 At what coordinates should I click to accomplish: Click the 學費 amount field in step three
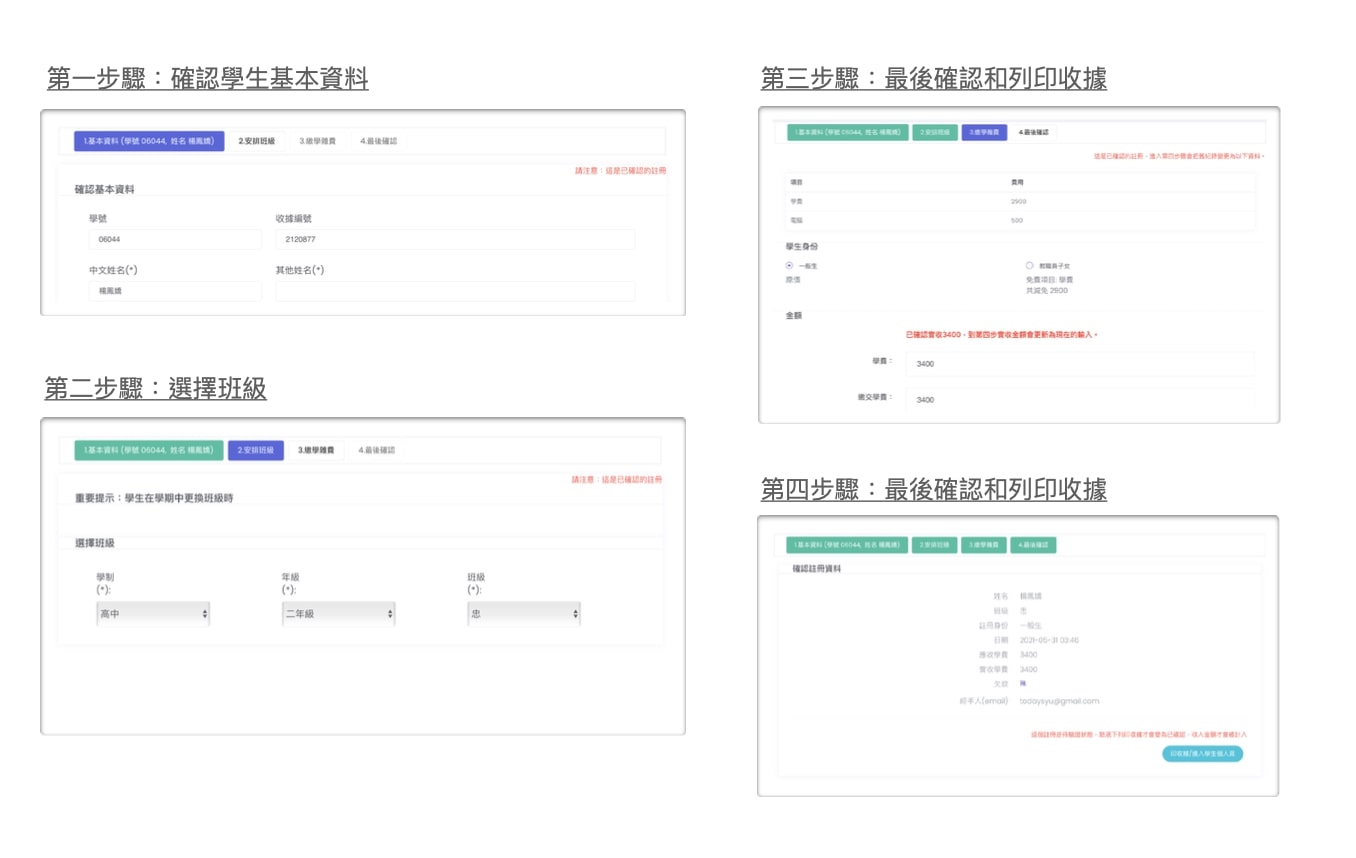coord(1079,364)
